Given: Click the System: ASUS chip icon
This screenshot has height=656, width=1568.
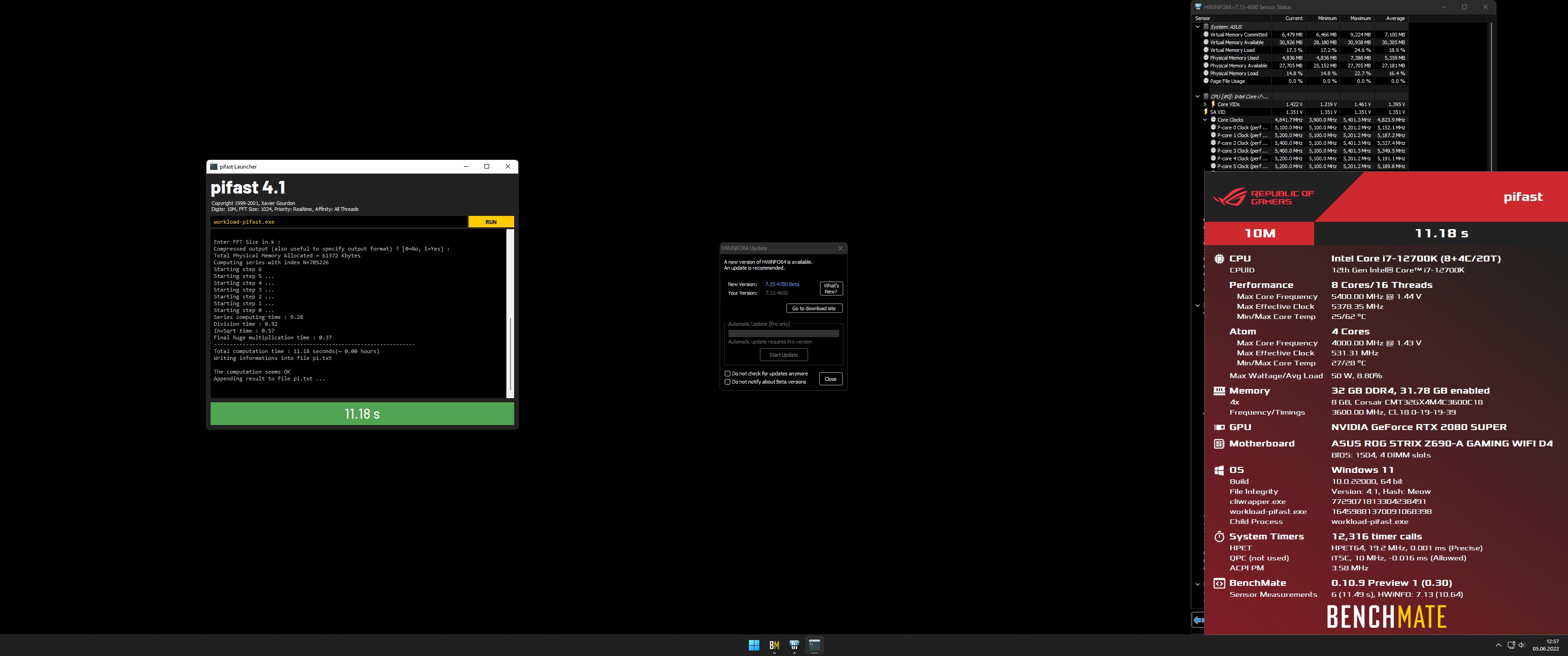Looking at the screenshot, I should coord(1206,27).
